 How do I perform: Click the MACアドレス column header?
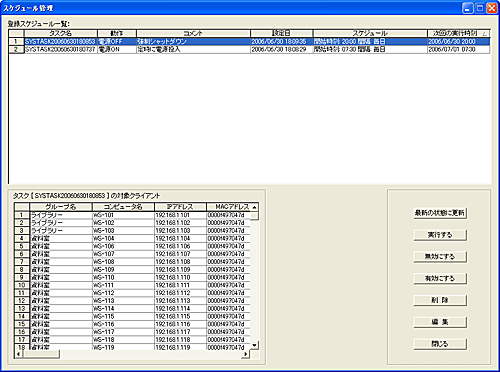click(x=228, y=207)
